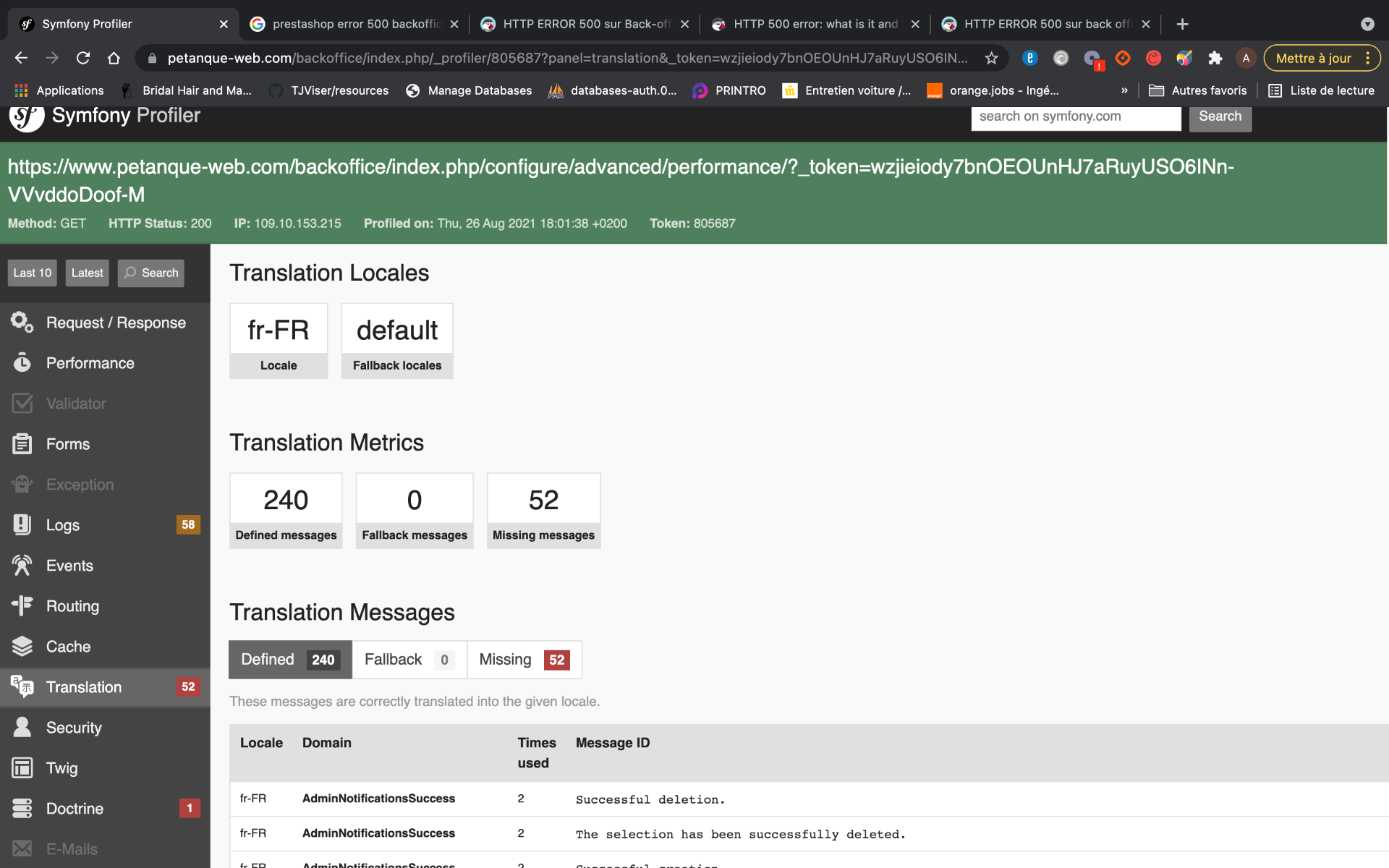
Task: Click the Routing signpost icon
Action: [22, 606]
